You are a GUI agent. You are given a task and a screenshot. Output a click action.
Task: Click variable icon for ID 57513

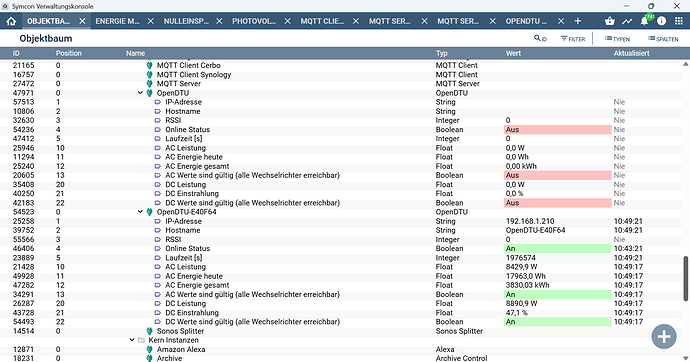tap(158, 102)
